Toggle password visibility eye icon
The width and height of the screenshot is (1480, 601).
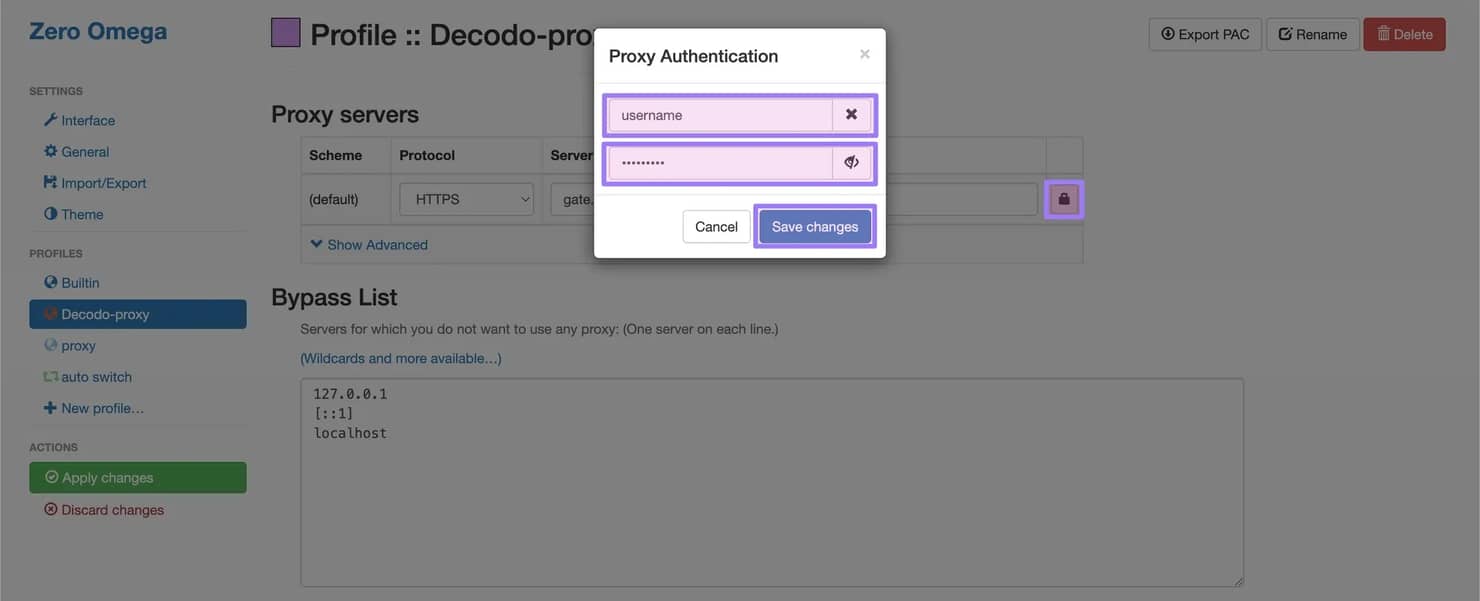coord(851,163)
